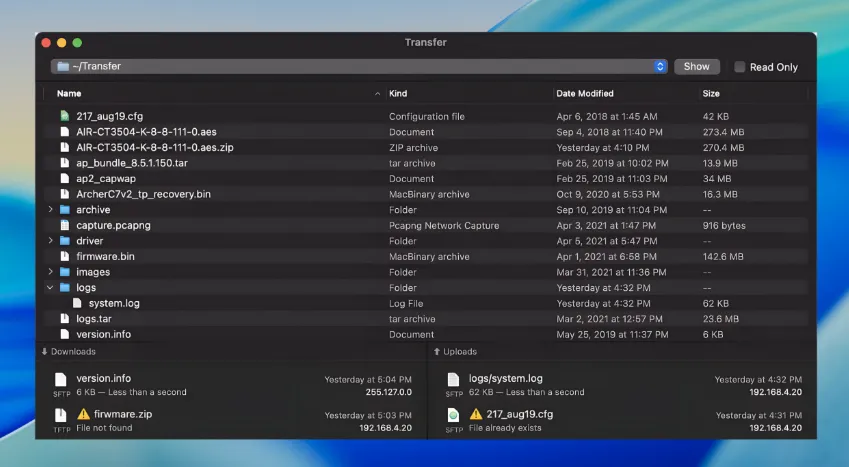Click the version.info file icon in file list
Viewport: 849px width, 467px height.
pyautogui.click(x=65, y=334)
